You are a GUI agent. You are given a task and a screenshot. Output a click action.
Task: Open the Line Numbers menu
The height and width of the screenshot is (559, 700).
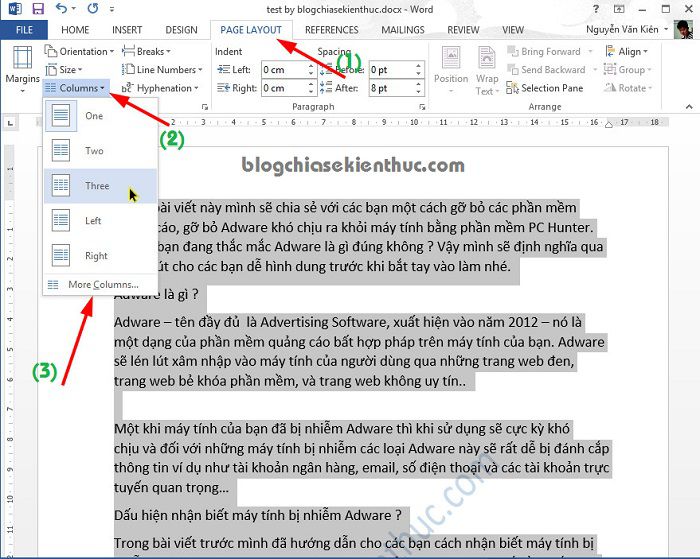162,70
